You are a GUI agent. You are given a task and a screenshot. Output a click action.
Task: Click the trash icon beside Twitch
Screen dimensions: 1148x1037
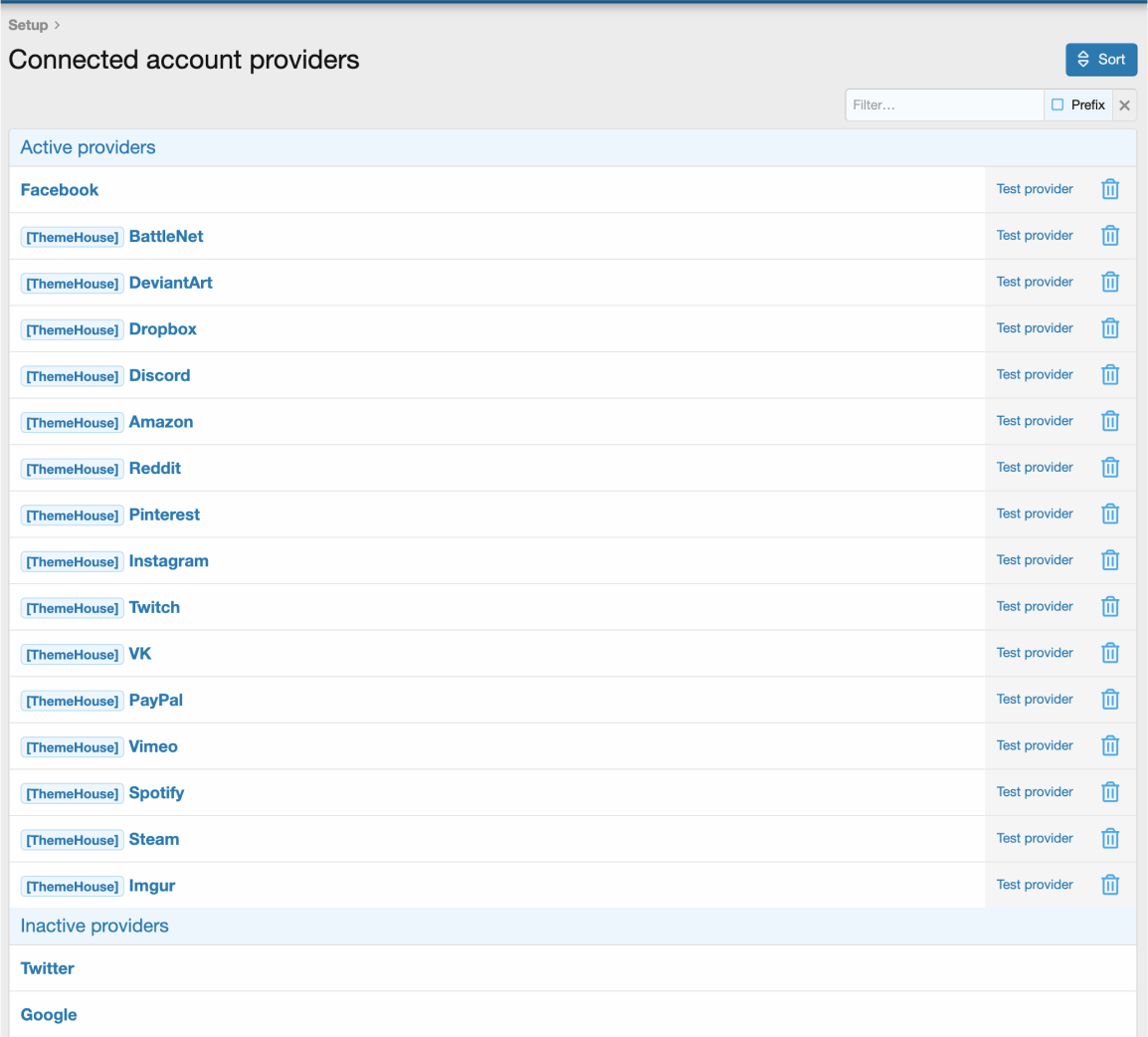[1110, 607]
